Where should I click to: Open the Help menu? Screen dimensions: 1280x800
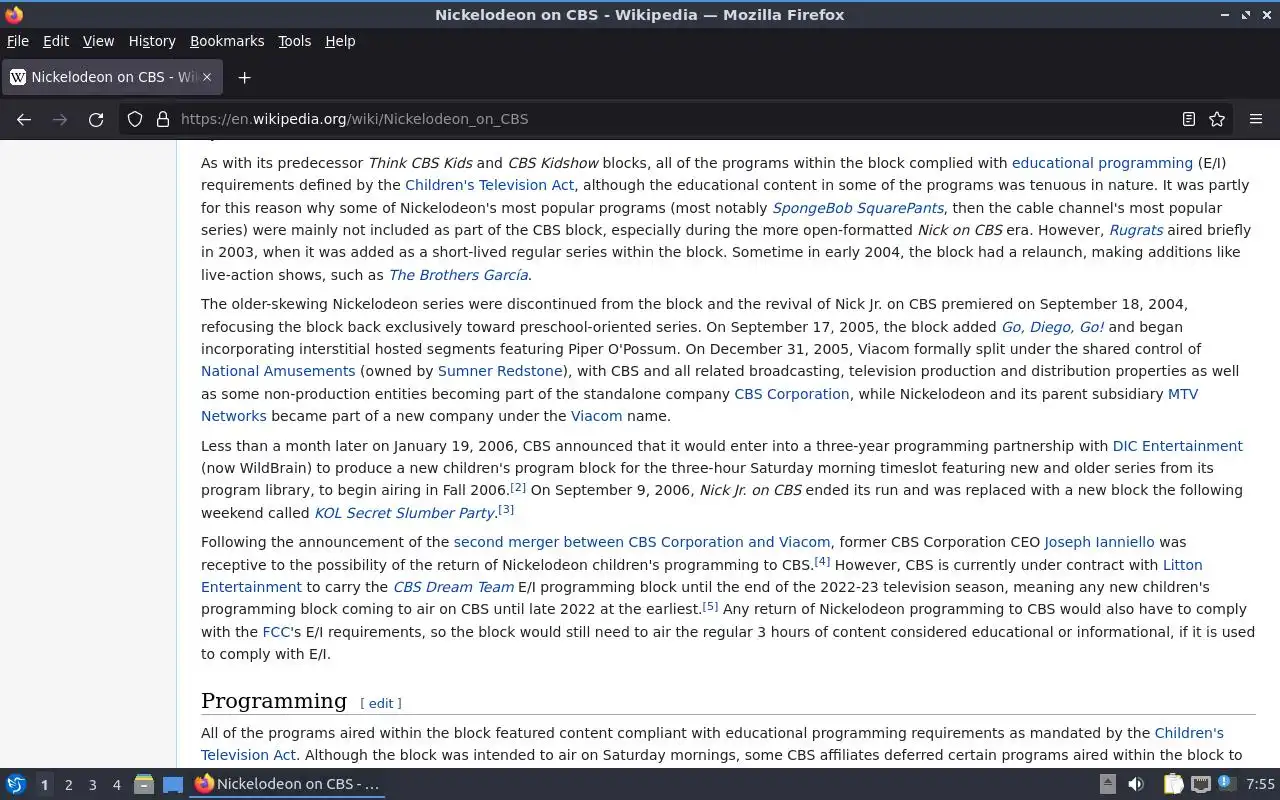340,41
